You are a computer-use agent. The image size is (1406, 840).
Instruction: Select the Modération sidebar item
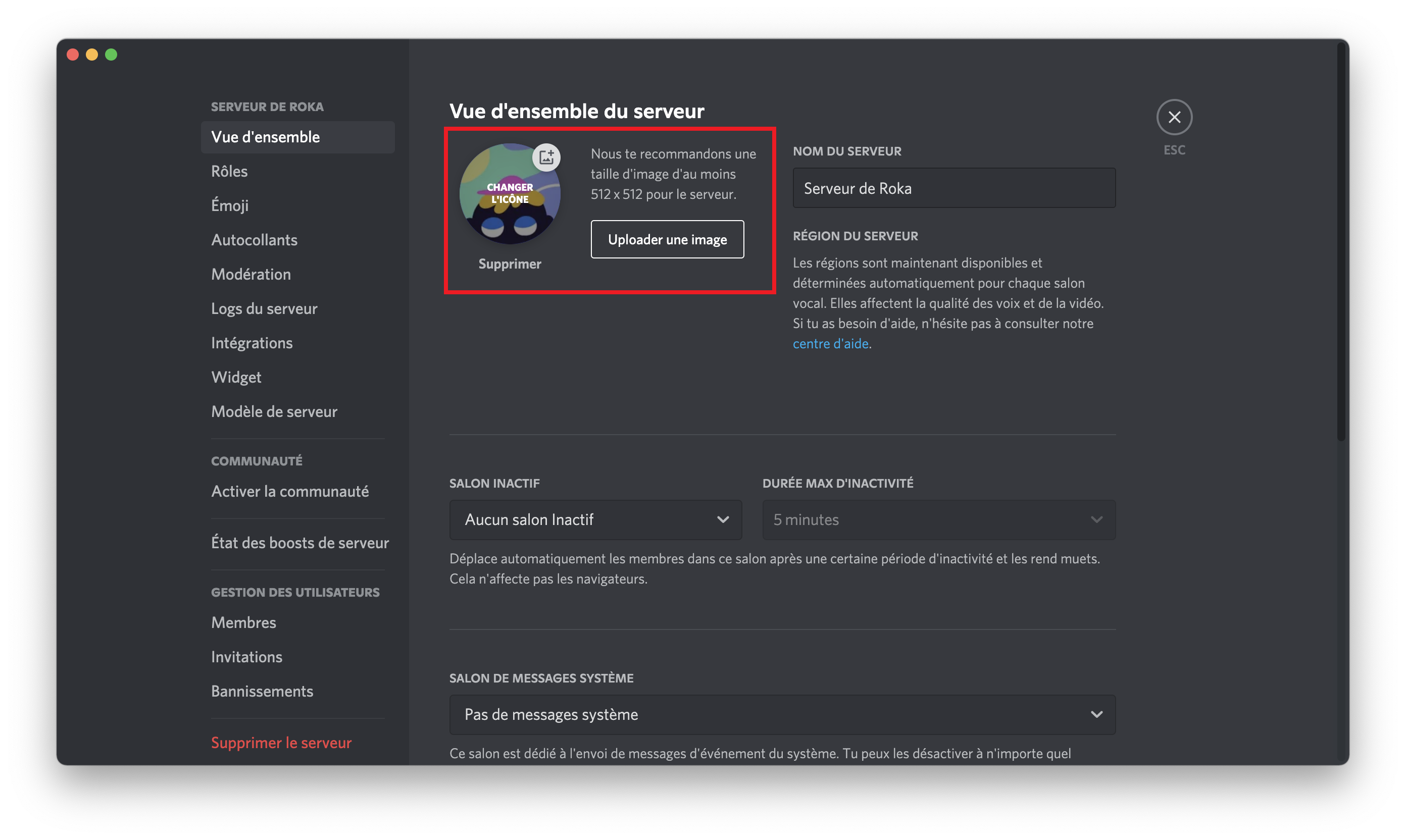click(x=251, y=273)
